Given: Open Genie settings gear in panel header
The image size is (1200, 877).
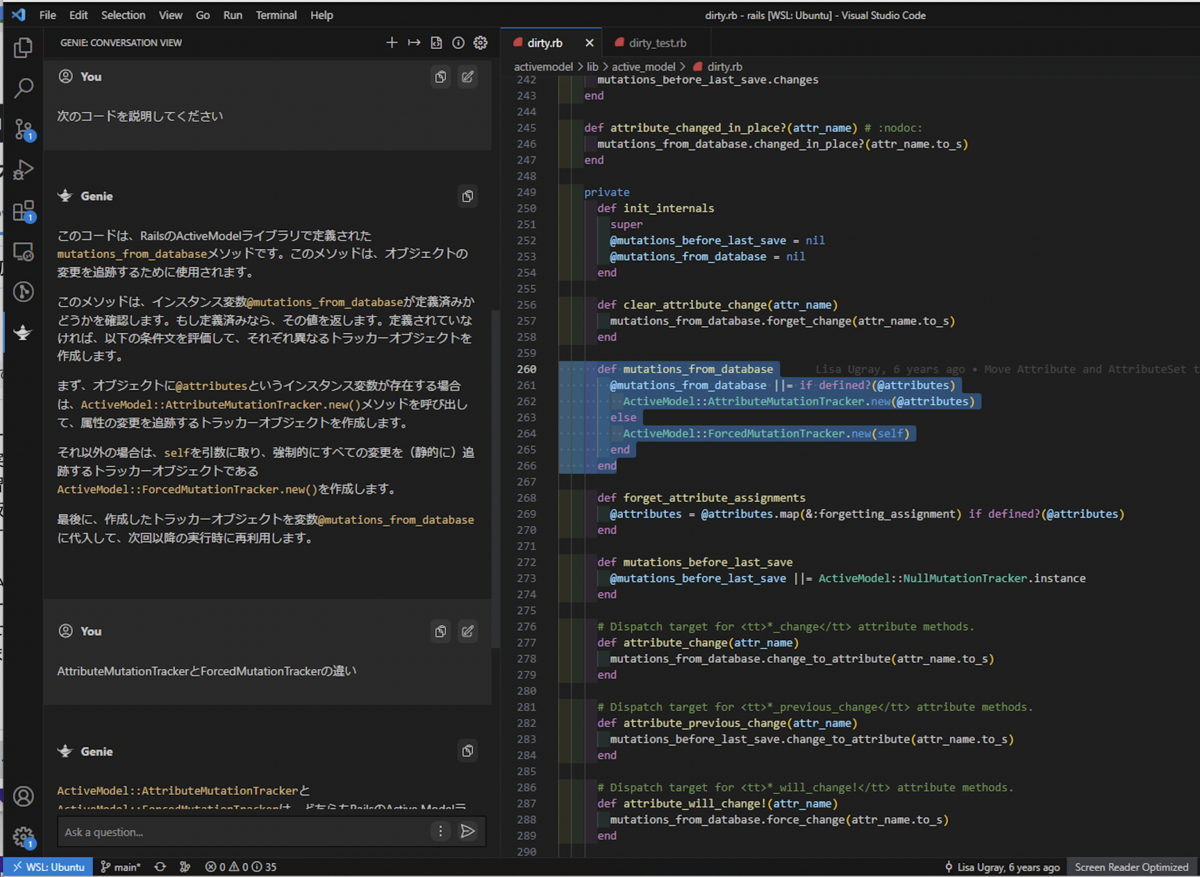Looking at the screenshot, I should click(480, 43).
